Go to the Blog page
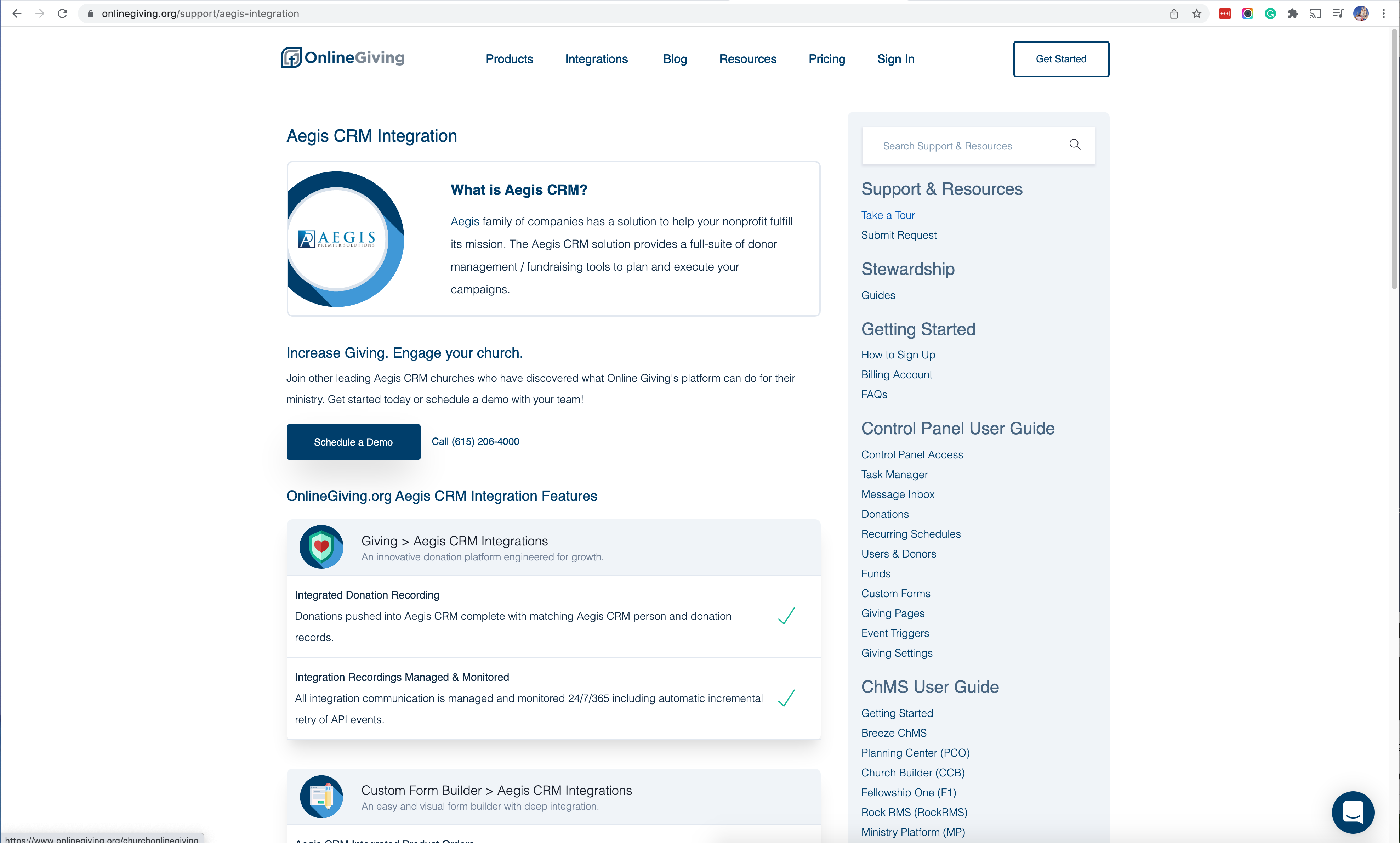Screen dimensions: 1400x843 (675, 59)
